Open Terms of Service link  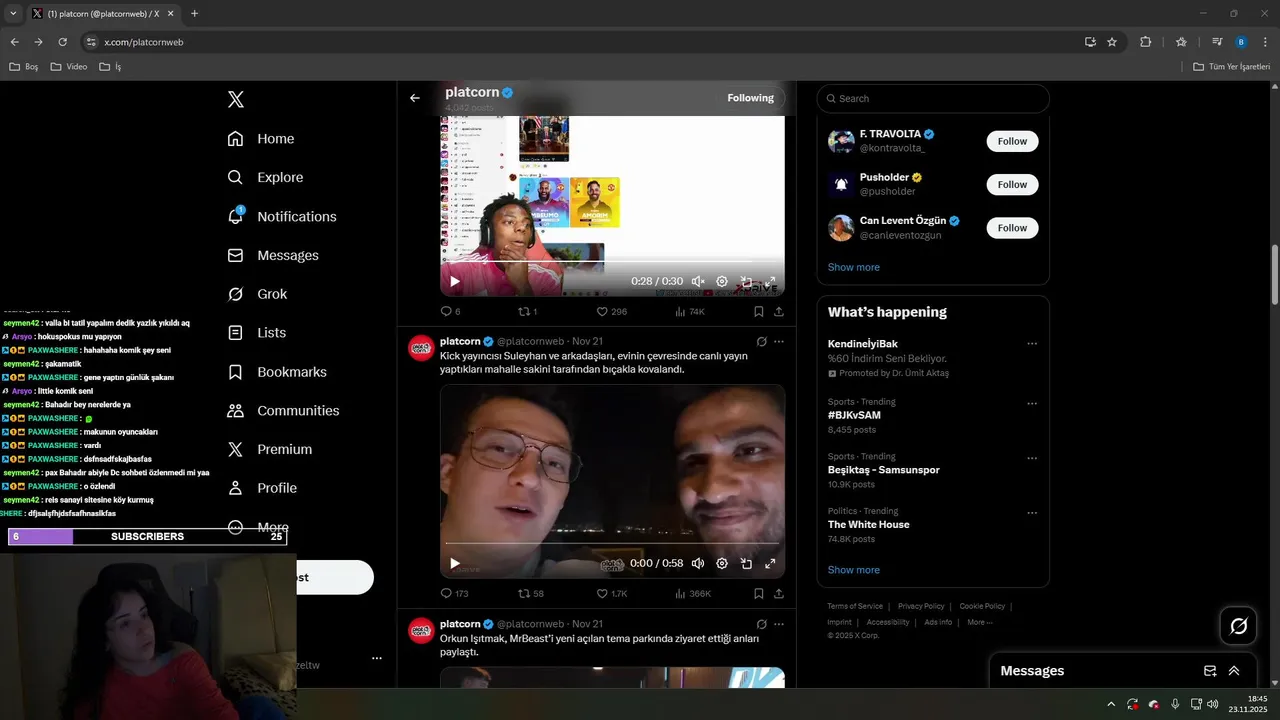tap(855, 606)
